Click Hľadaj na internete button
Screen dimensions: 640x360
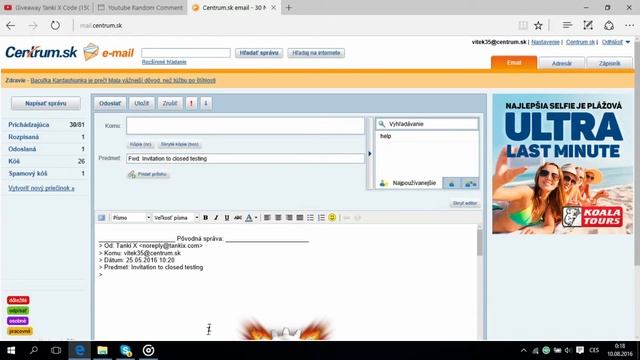coord(316,53)
